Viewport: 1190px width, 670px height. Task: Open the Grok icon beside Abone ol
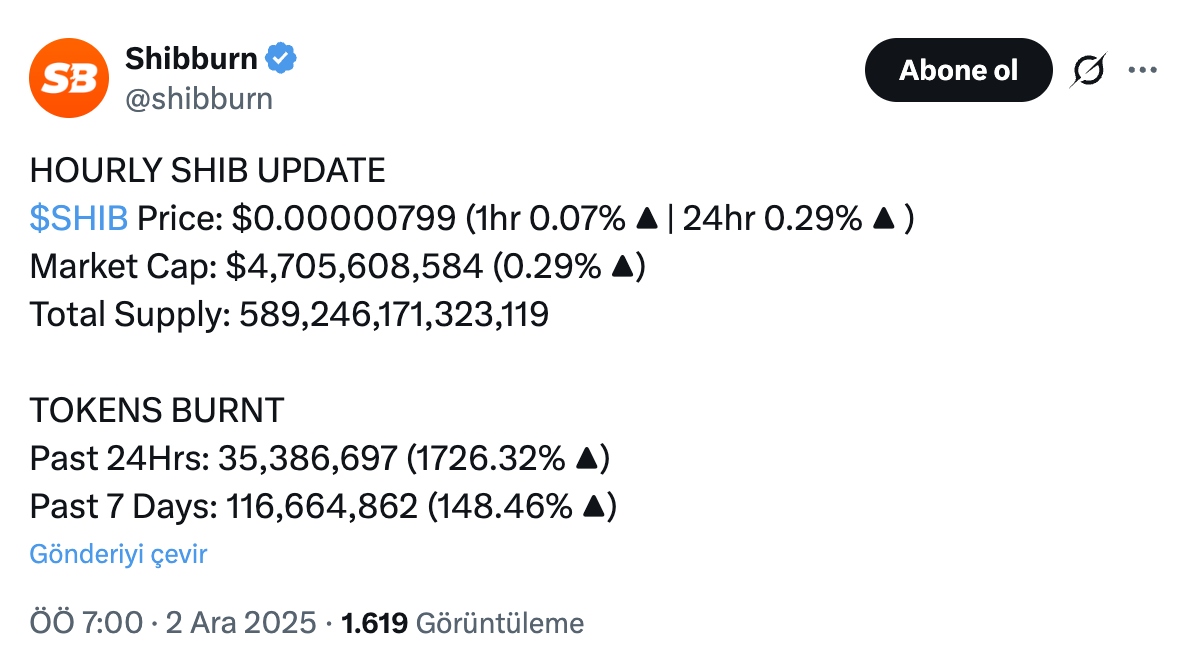pos(1089,70)
